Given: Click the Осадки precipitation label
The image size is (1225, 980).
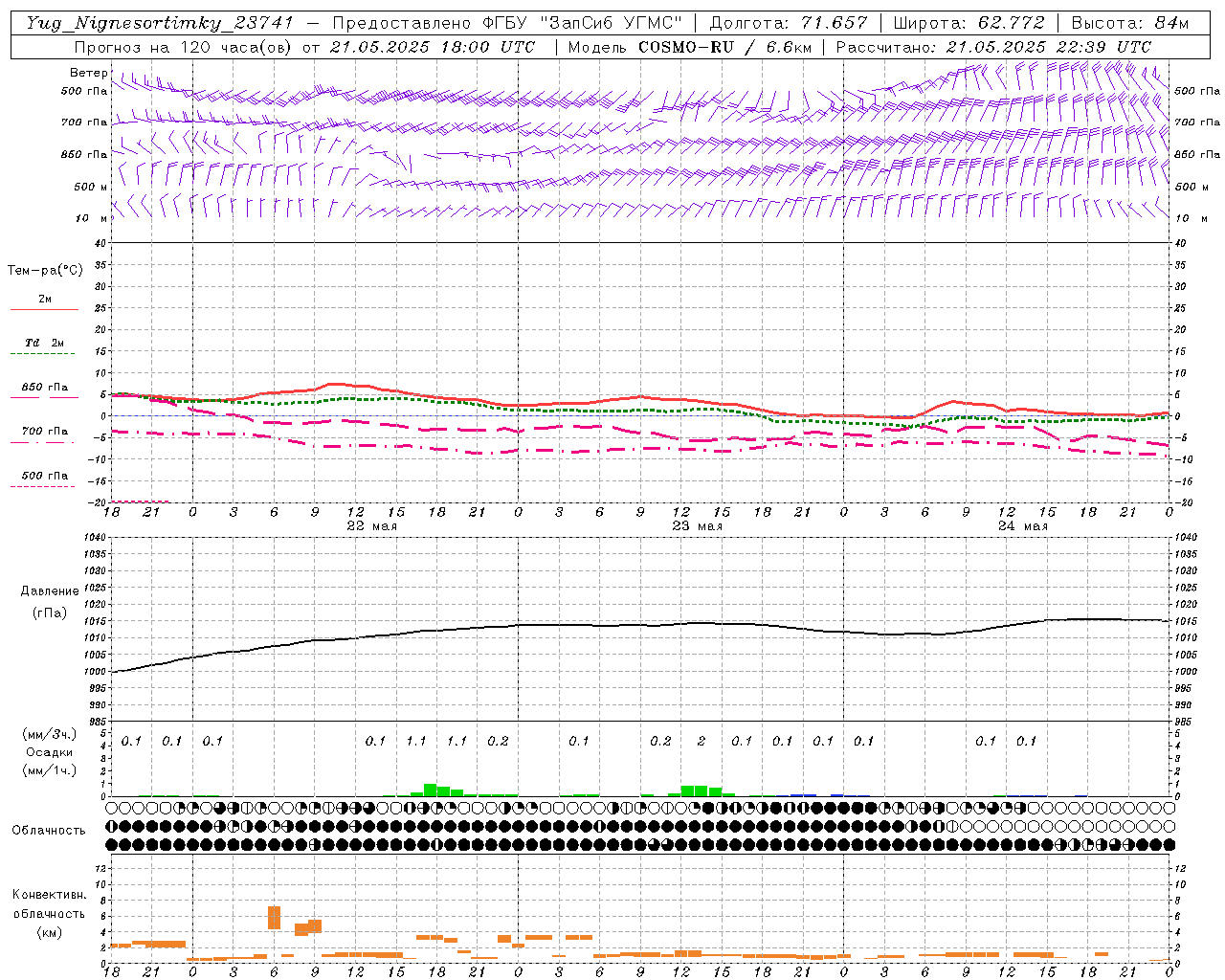Looking at the screenshot, I should pyautogui.click(x=50, y=752).
